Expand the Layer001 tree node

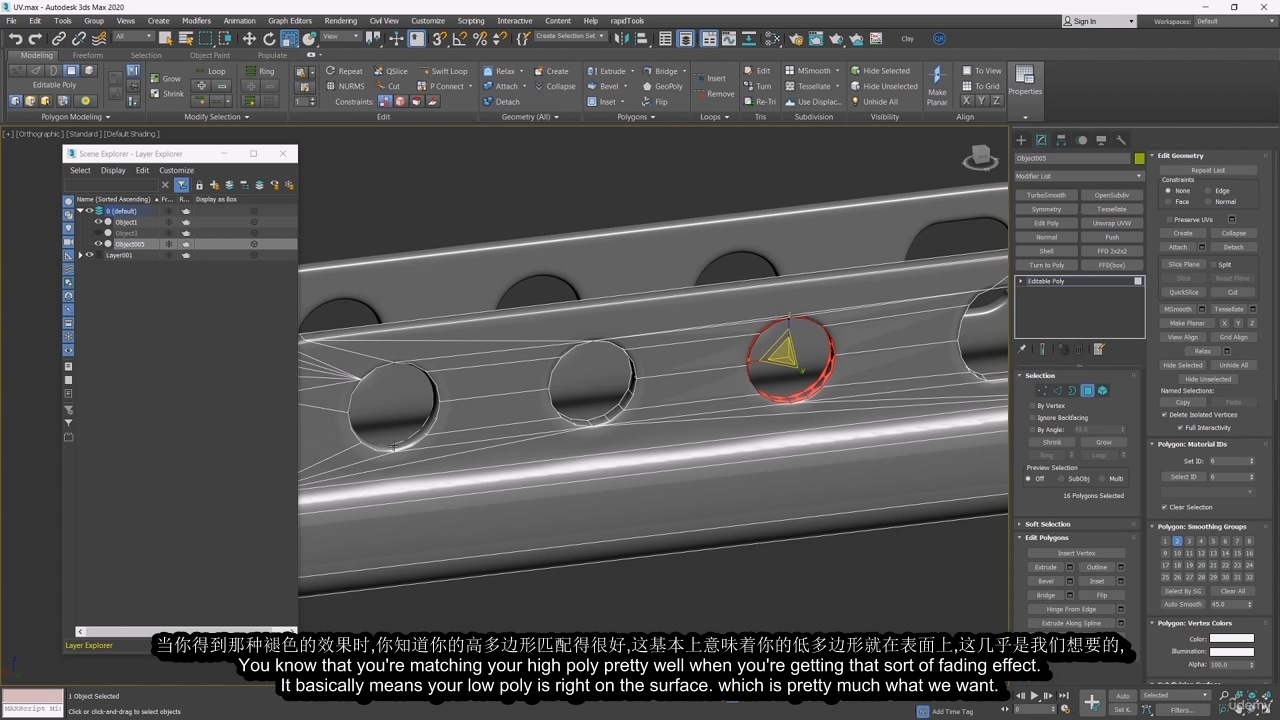coord(81,255)
